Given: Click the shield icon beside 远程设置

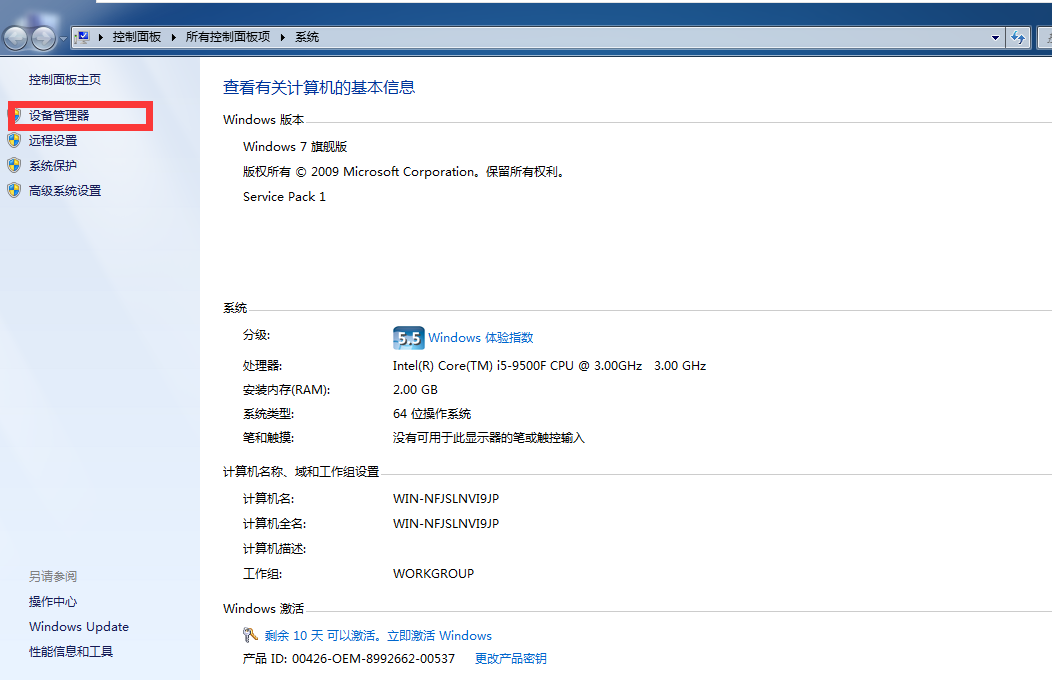Looking at the screenshot, I should (x=14, y=141).
